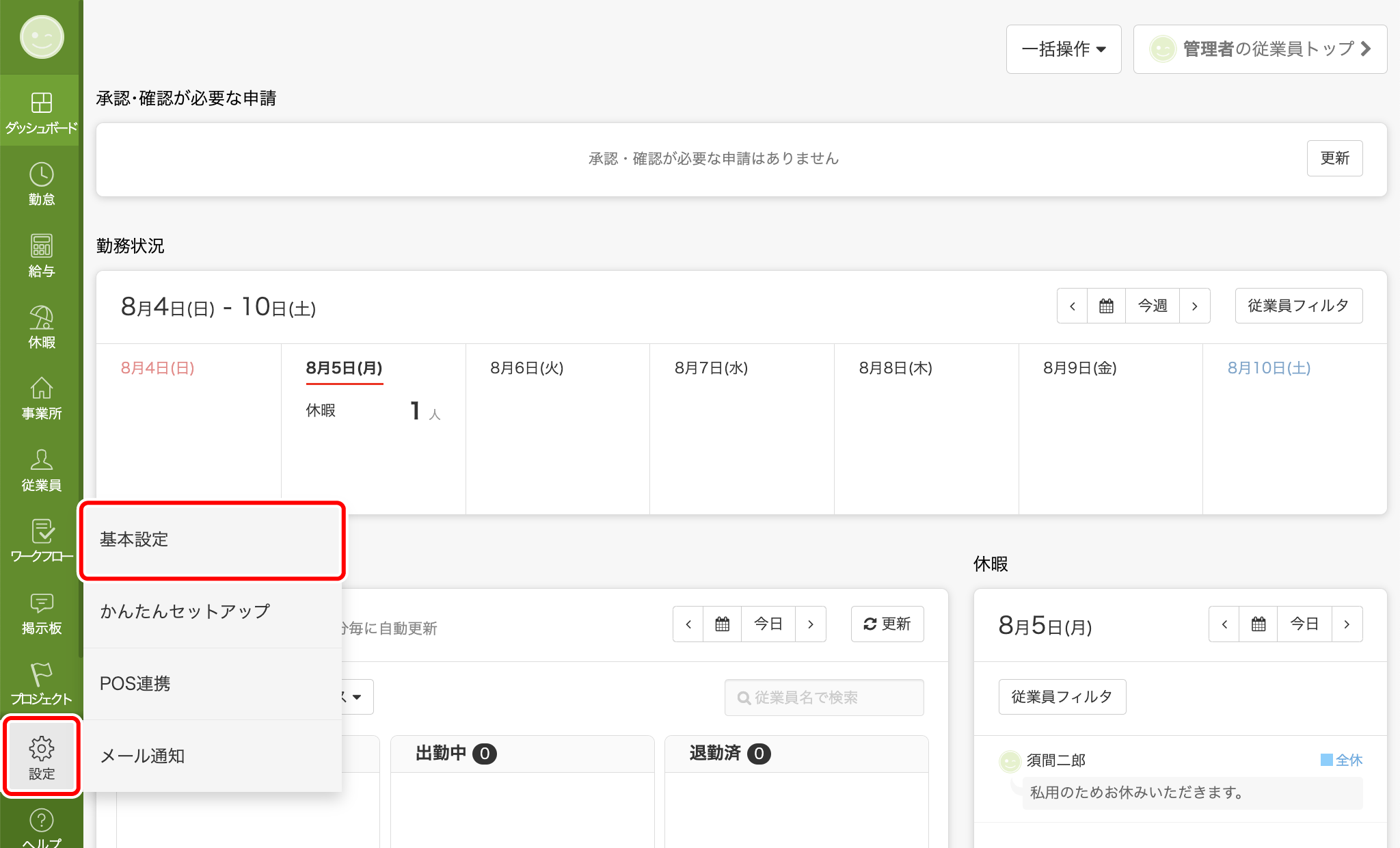Viewport: 1400px width, 848px height.
Task: Click the next week chevron arrow
Action: tap(1194, 306)
